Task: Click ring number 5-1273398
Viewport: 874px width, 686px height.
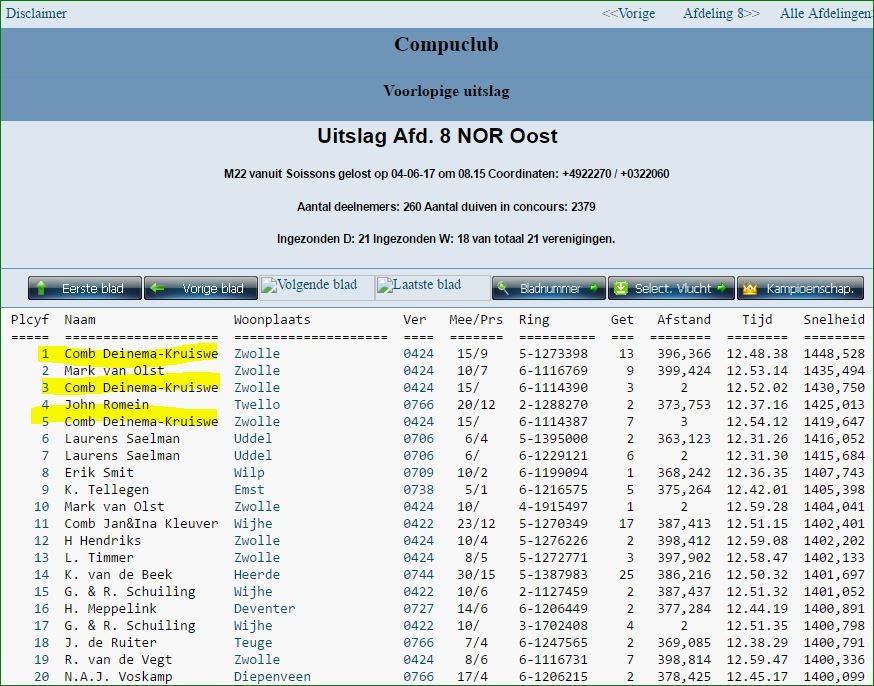Action: click(x=553, y=354)
